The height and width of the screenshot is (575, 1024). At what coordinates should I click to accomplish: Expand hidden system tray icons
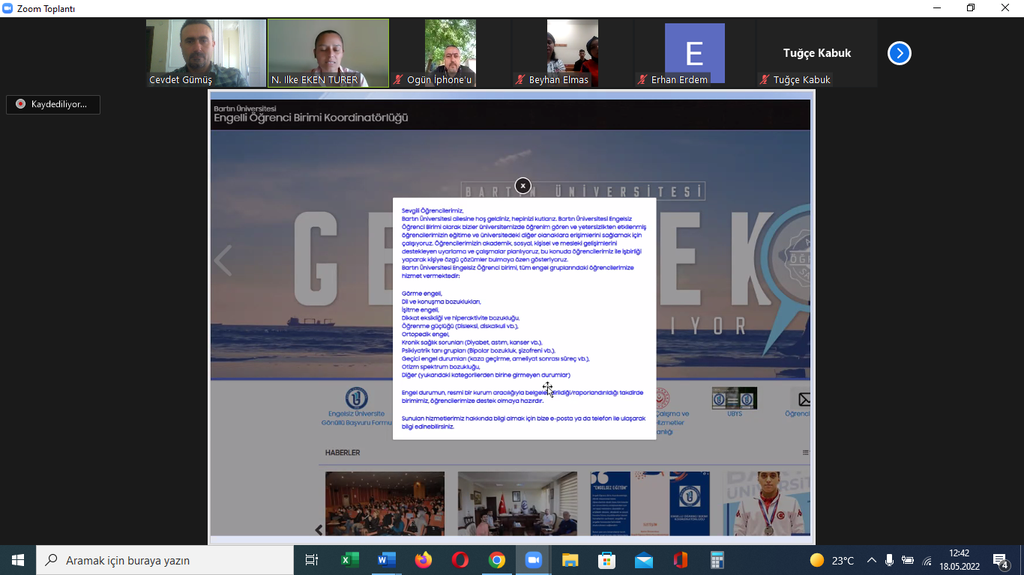[x=871, y=560]
